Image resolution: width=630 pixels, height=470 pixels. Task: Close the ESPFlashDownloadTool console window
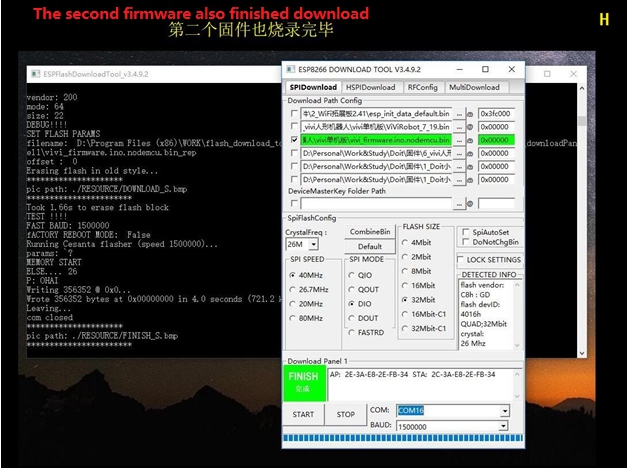tap(573, 74)
